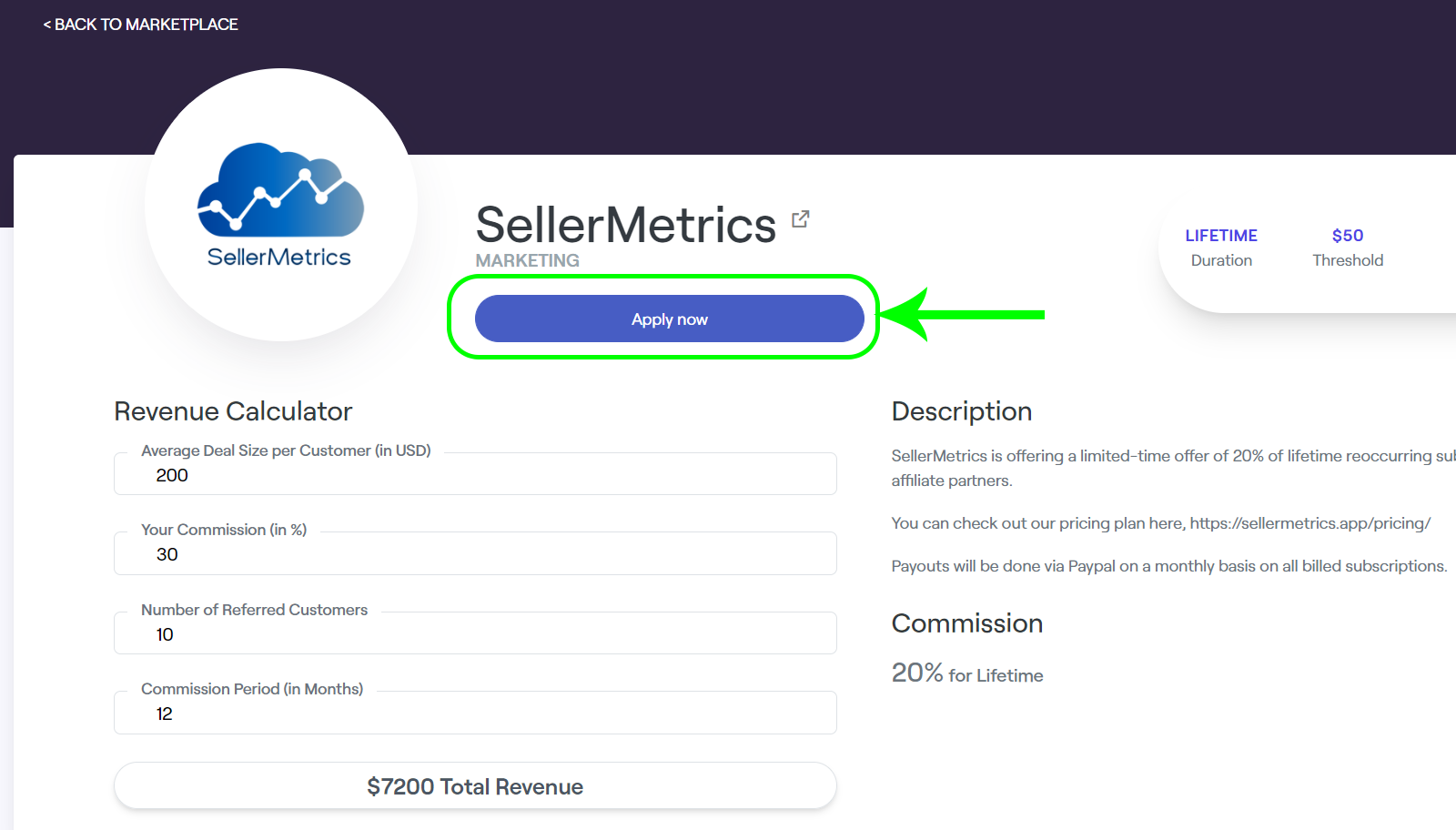Click the 20% for Lifetime text

967,673
